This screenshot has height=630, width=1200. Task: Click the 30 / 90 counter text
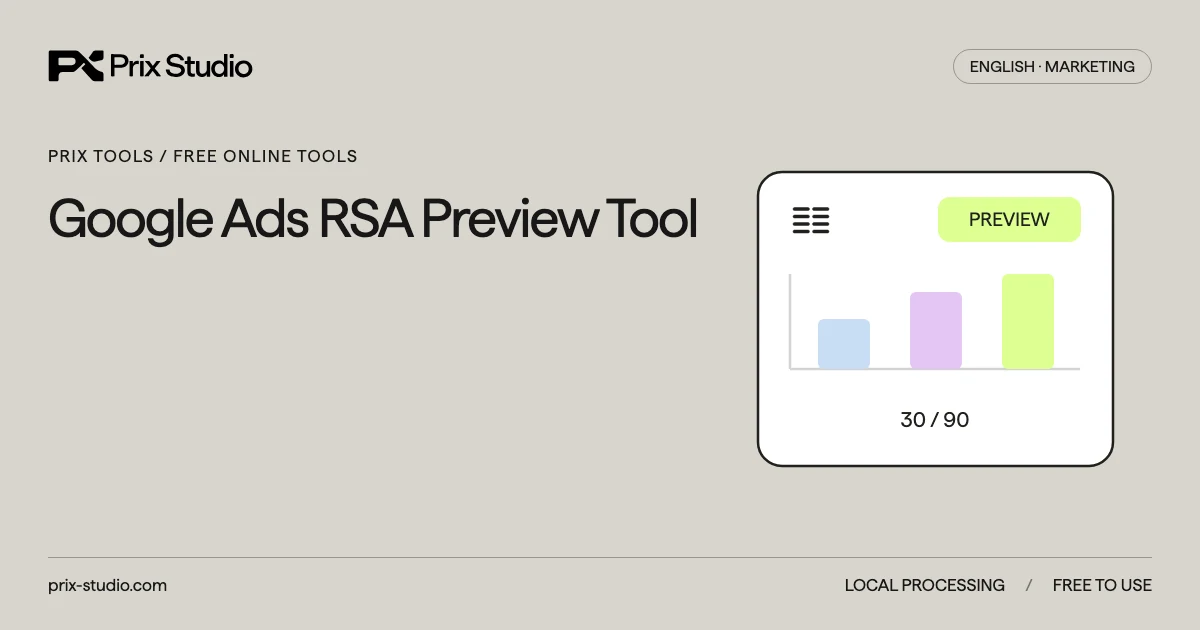pyautogui.click(x=935, y=420)
